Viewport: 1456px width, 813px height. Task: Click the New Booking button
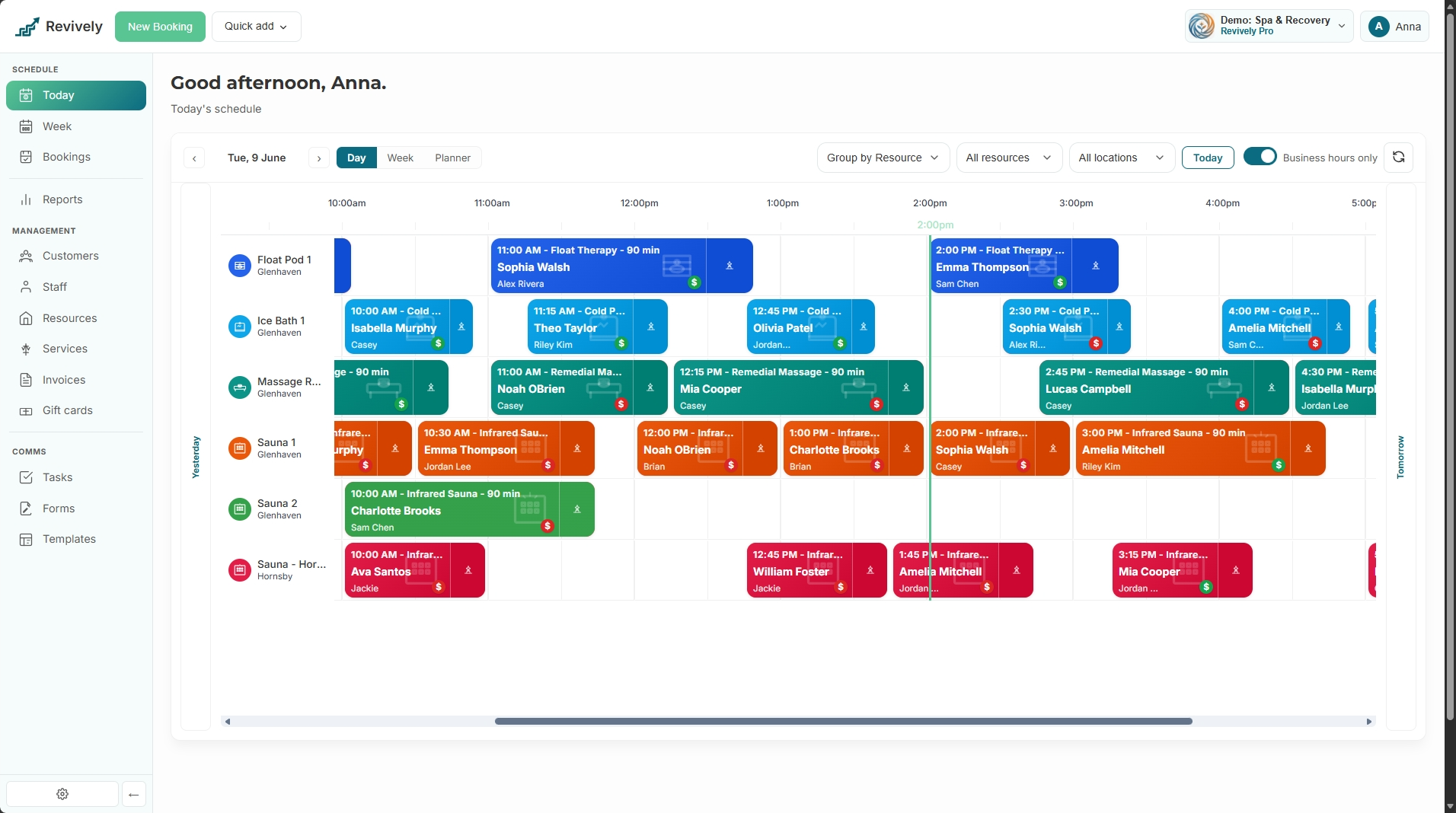(160, 27)
